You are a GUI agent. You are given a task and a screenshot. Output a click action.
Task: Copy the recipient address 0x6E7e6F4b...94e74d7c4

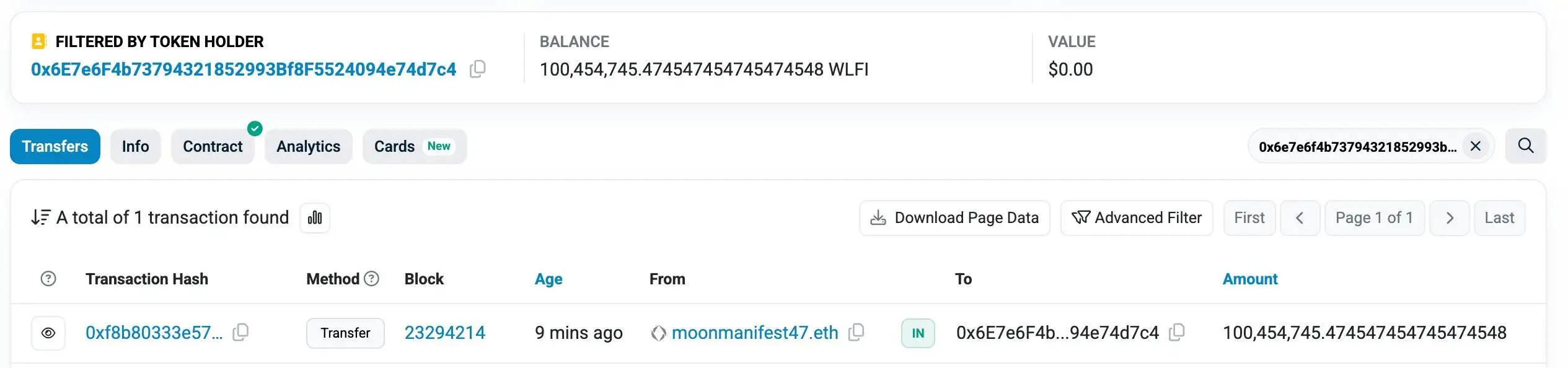pos(1176,333)
